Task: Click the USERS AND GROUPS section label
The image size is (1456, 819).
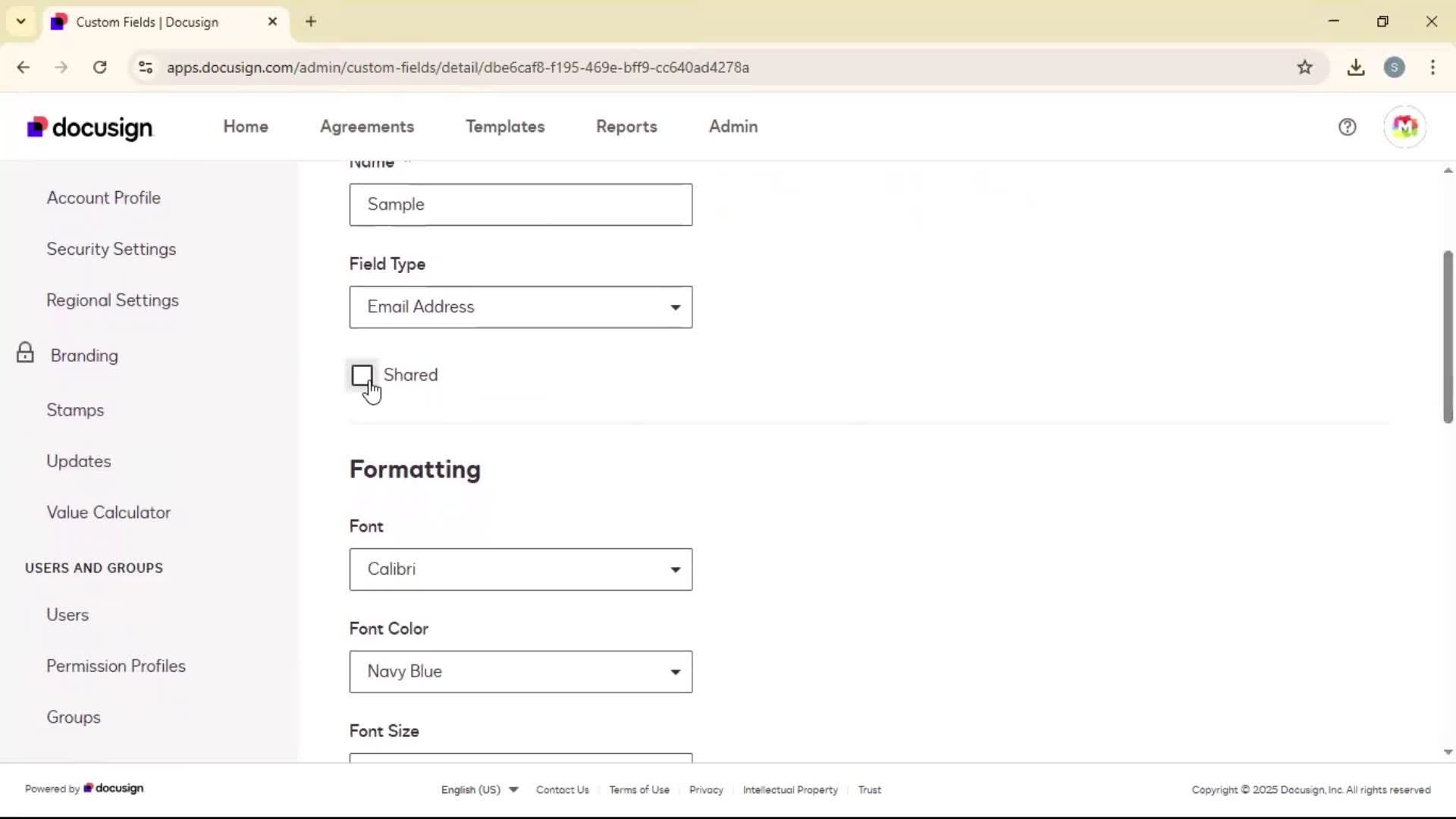Action: [94, 568]
